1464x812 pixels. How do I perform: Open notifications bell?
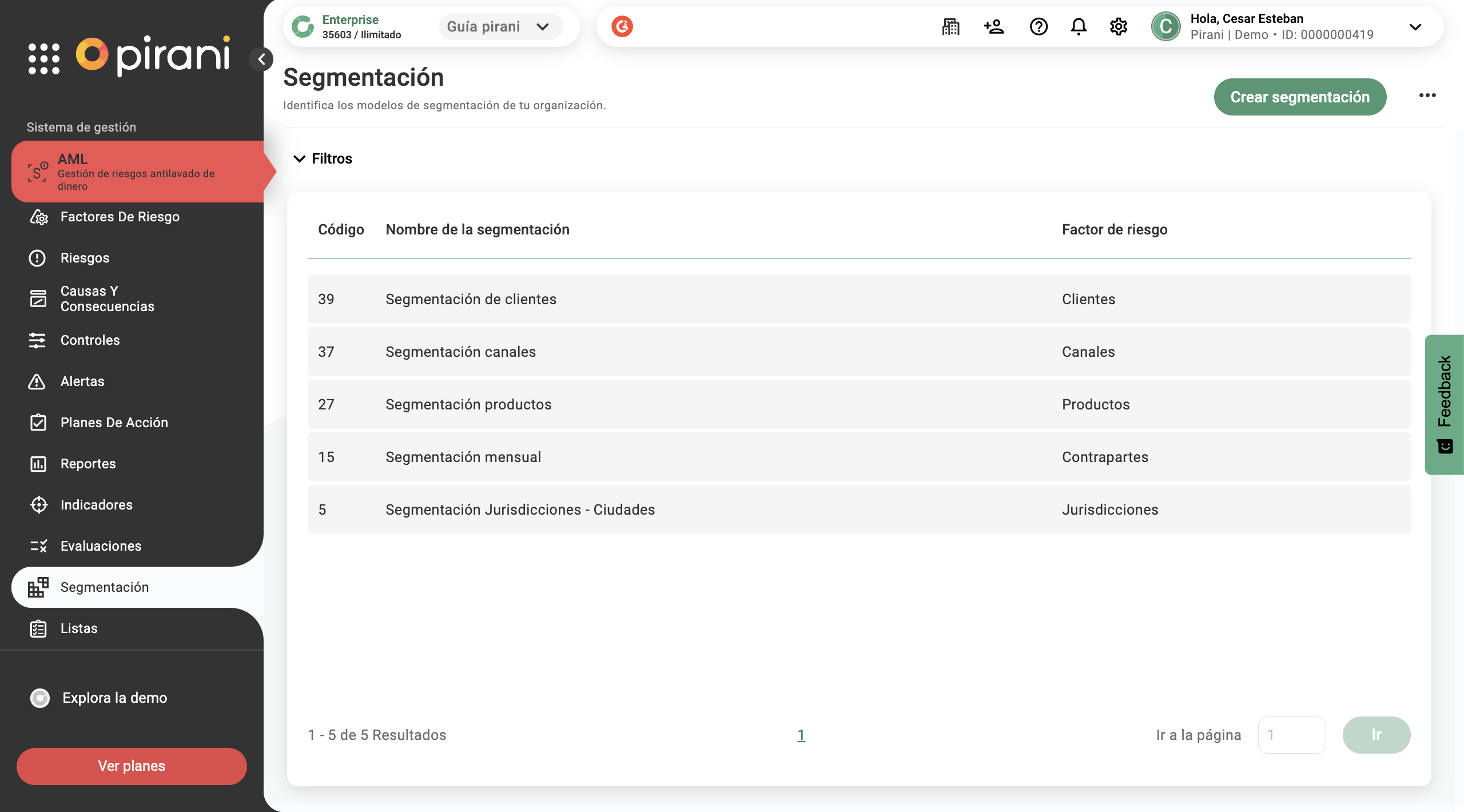pyautogui.click(x=1079, y=26)
